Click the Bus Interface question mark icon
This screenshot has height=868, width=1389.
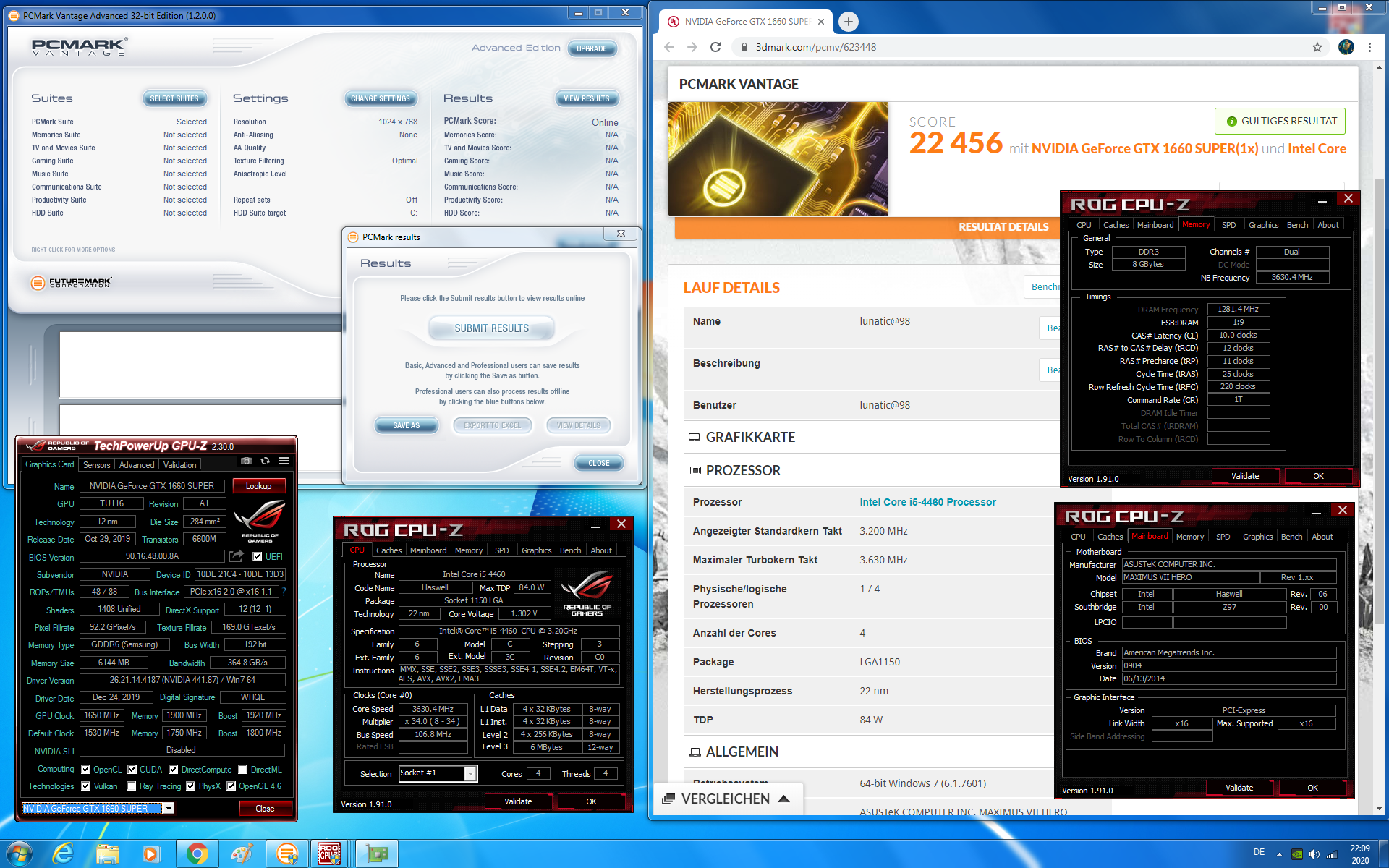[x=284, y=591]
